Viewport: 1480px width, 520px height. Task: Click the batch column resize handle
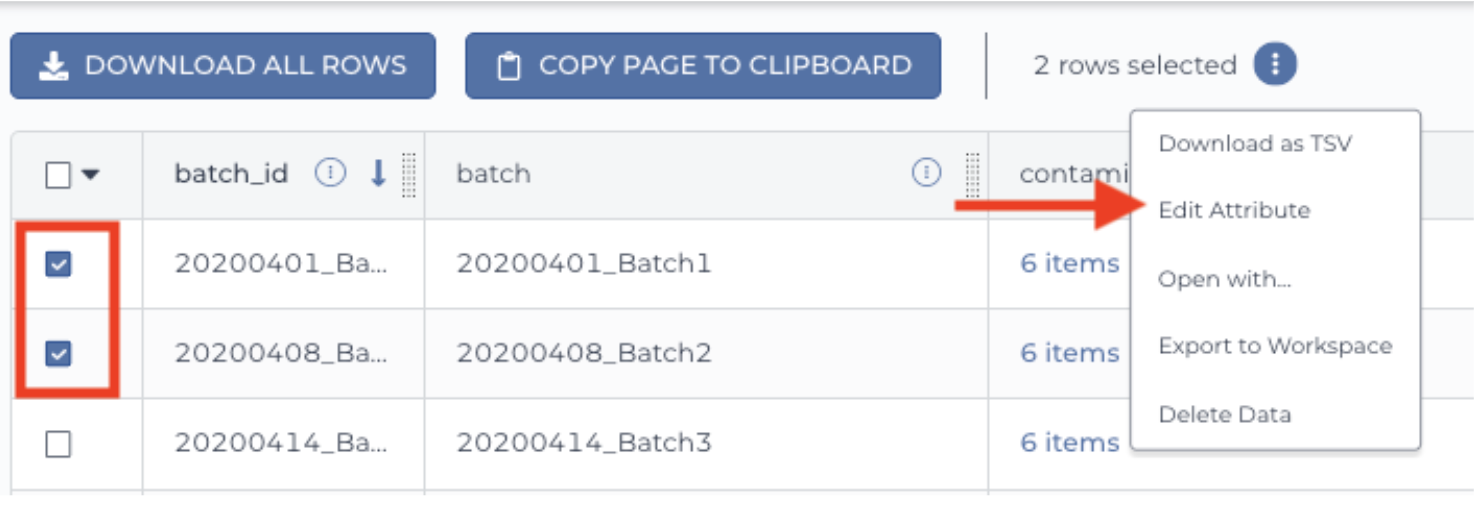coord(972,175)
